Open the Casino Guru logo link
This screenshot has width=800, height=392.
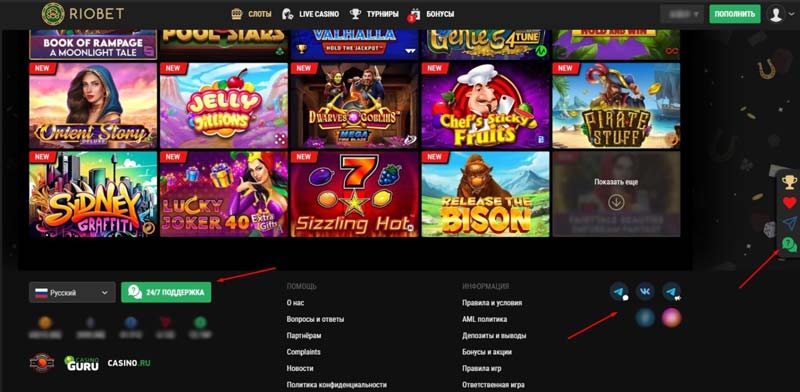coord(82,363)
